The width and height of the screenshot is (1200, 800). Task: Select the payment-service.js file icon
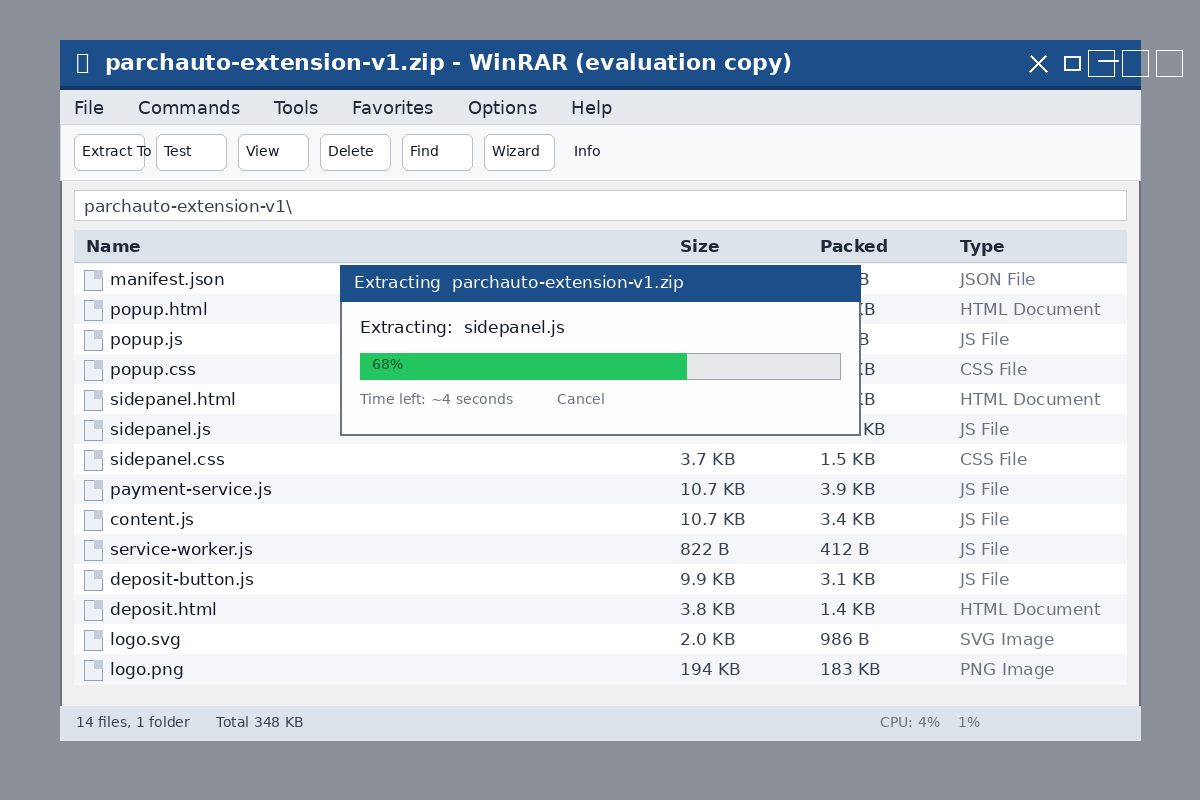(93, 490)
